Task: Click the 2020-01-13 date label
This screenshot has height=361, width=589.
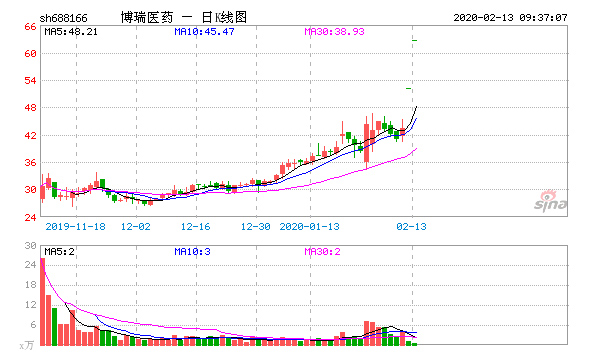Action: (310, 227)
